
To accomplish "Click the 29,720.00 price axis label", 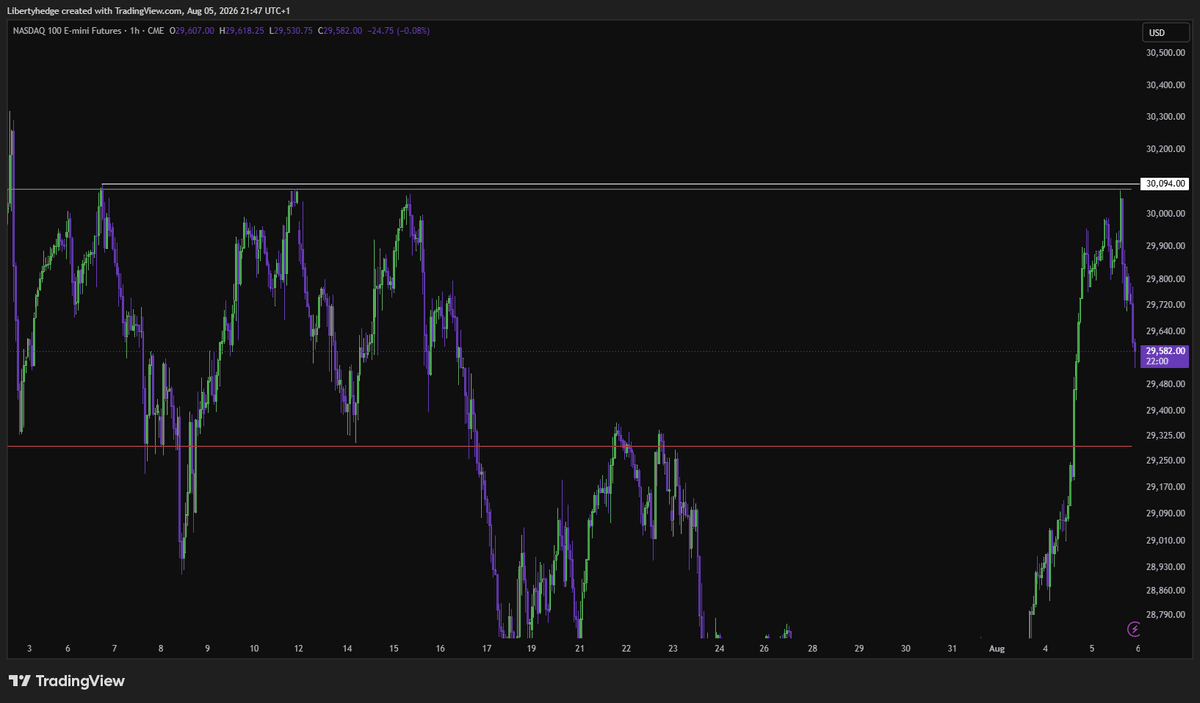I will (x=1166, y=305).
